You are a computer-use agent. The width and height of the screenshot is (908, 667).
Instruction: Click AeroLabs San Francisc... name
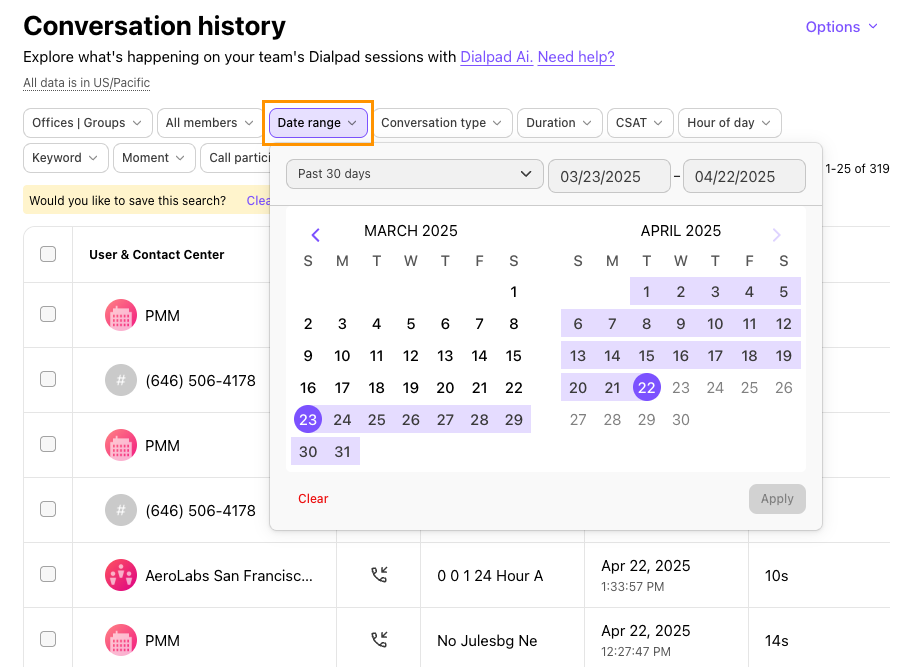click(x=229, y=576)
